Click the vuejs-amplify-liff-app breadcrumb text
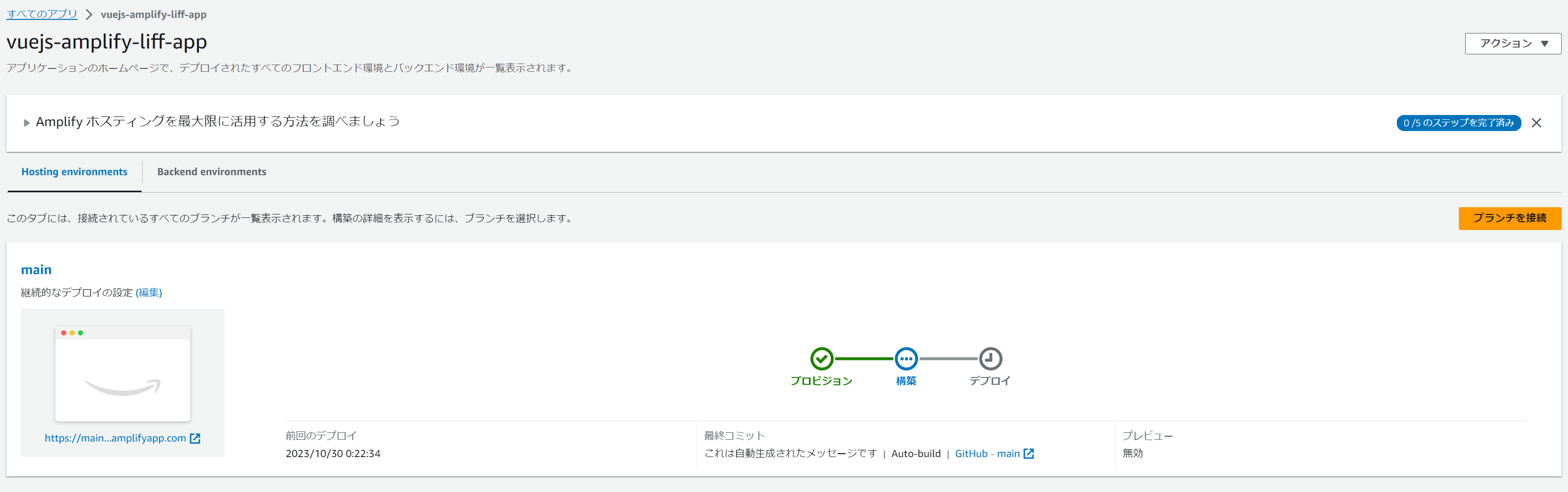Screen dimensions: 1568x492 point(153,14)
